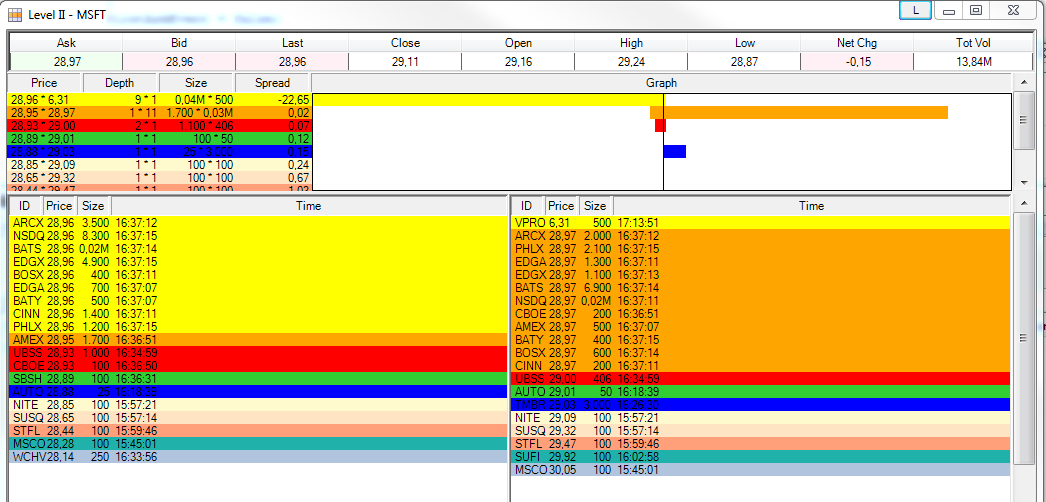Select the red 28,93 * 29,00 depth row

click(159, 126)
